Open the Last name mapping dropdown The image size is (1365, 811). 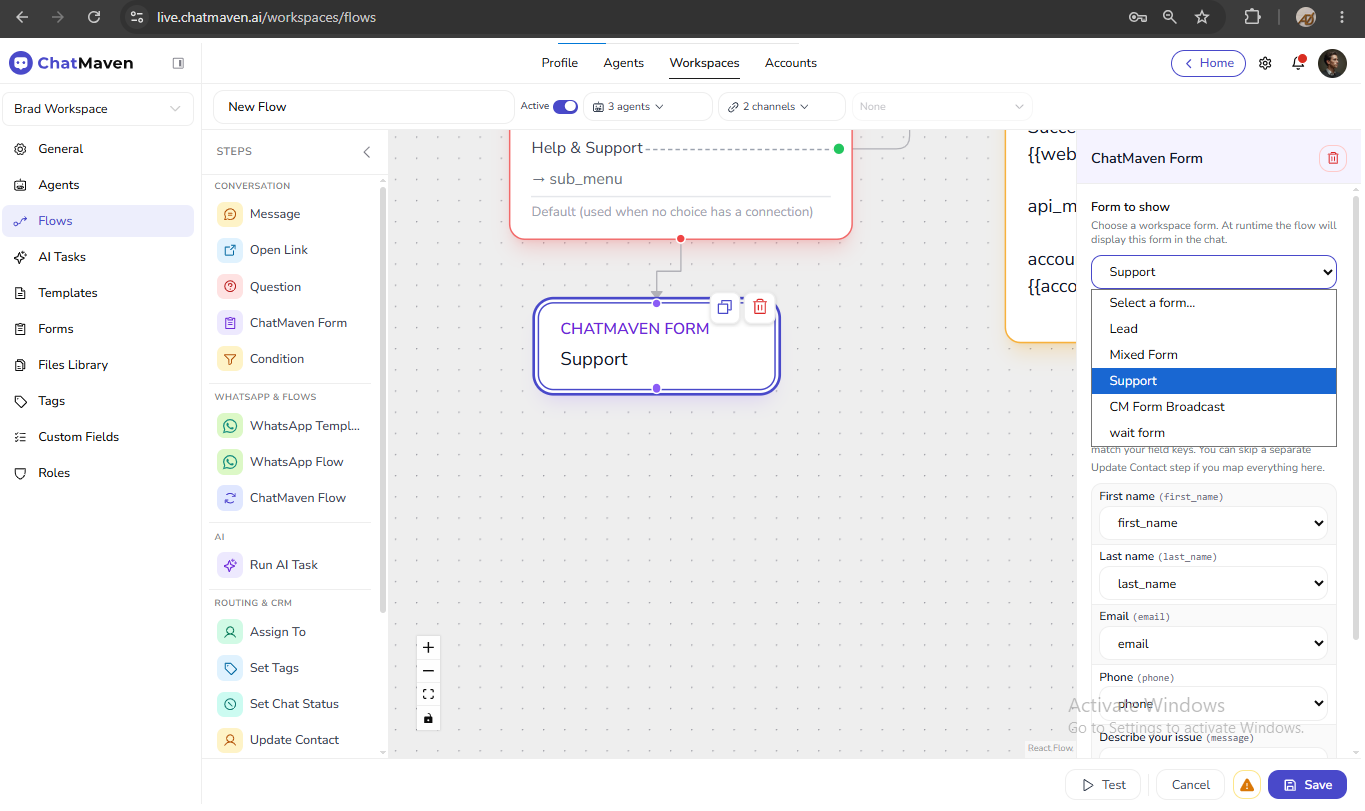[x=1213, y=584]
